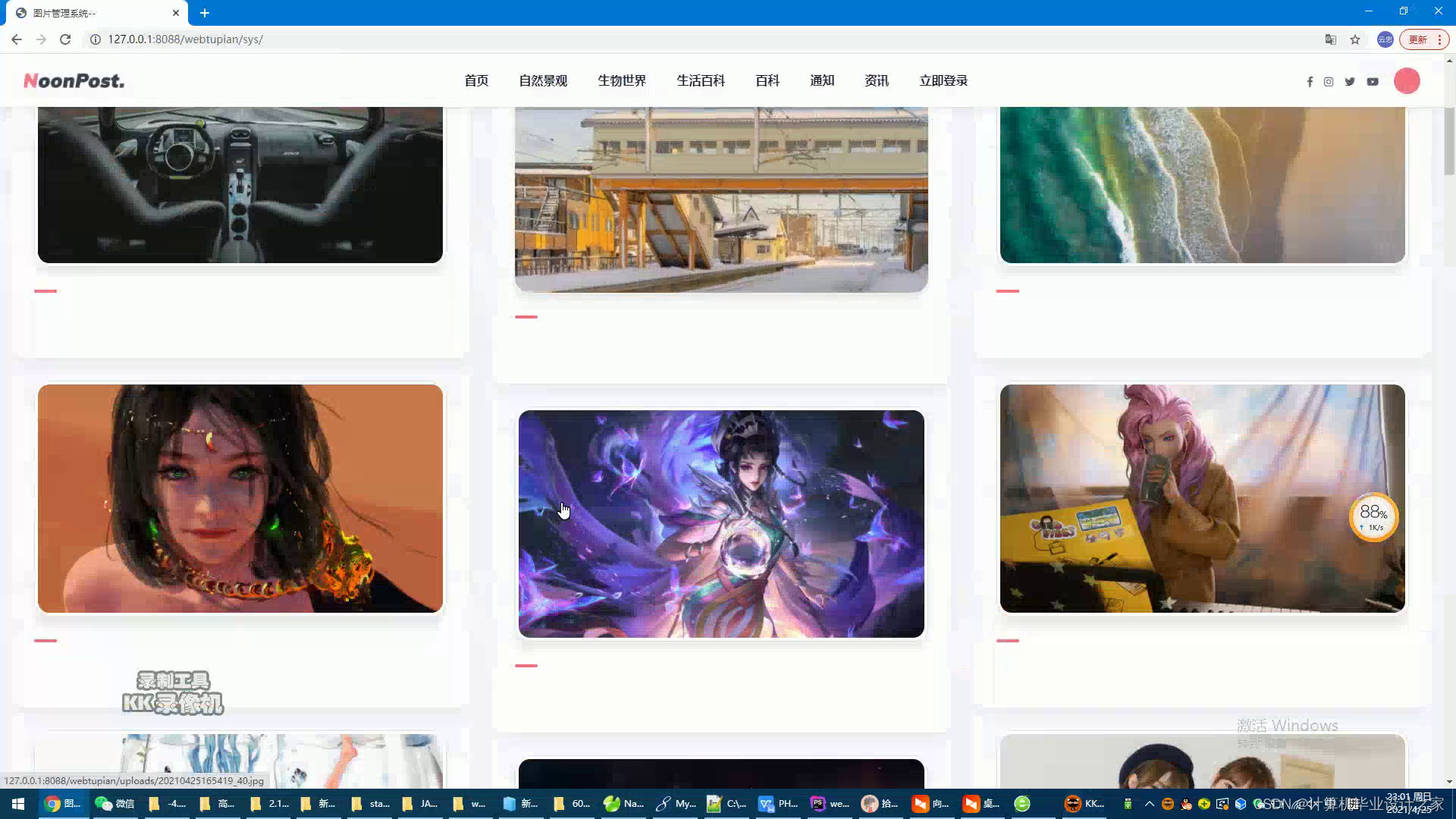Click the translate page icon
Viewport: 1456px width, 819px height.
tap(1330, 39)
